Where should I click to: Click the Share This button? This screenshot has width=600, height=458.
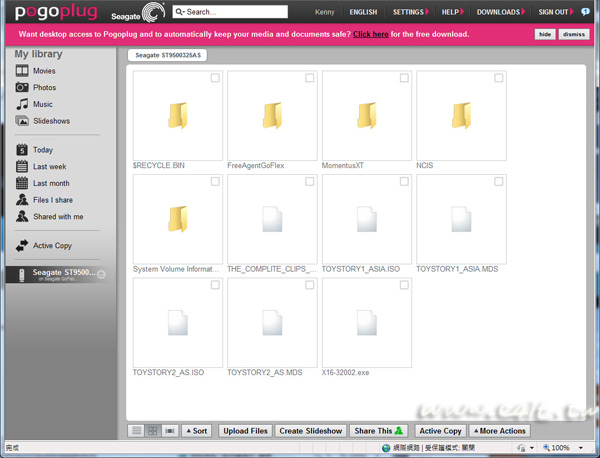[378, 431]
